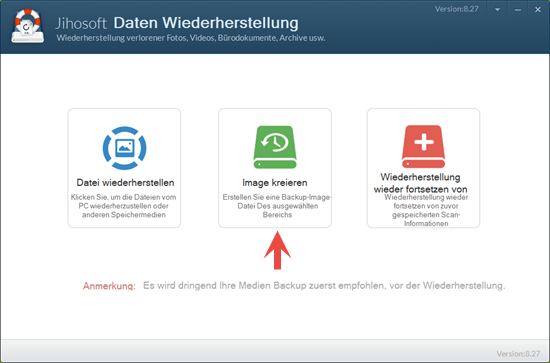Screen dimensions: 550x363
Task: Click the blue Datei wiederherstellen lifebuoy icon
Action: 125,148
